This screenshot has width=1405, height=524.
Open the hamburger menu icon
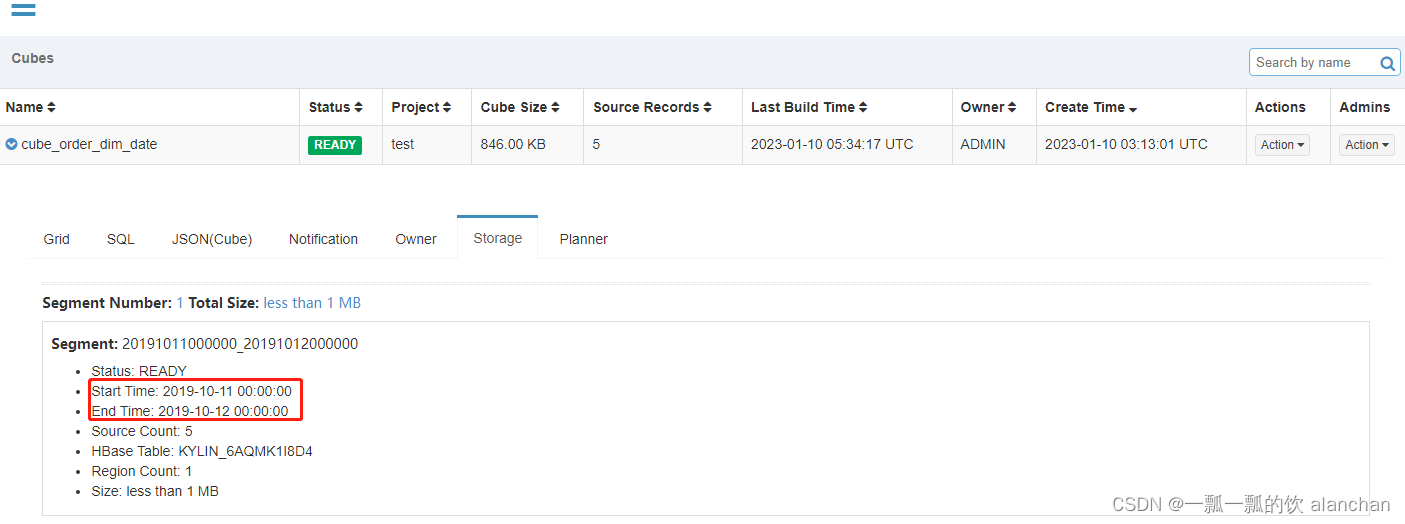click(23, 10)
